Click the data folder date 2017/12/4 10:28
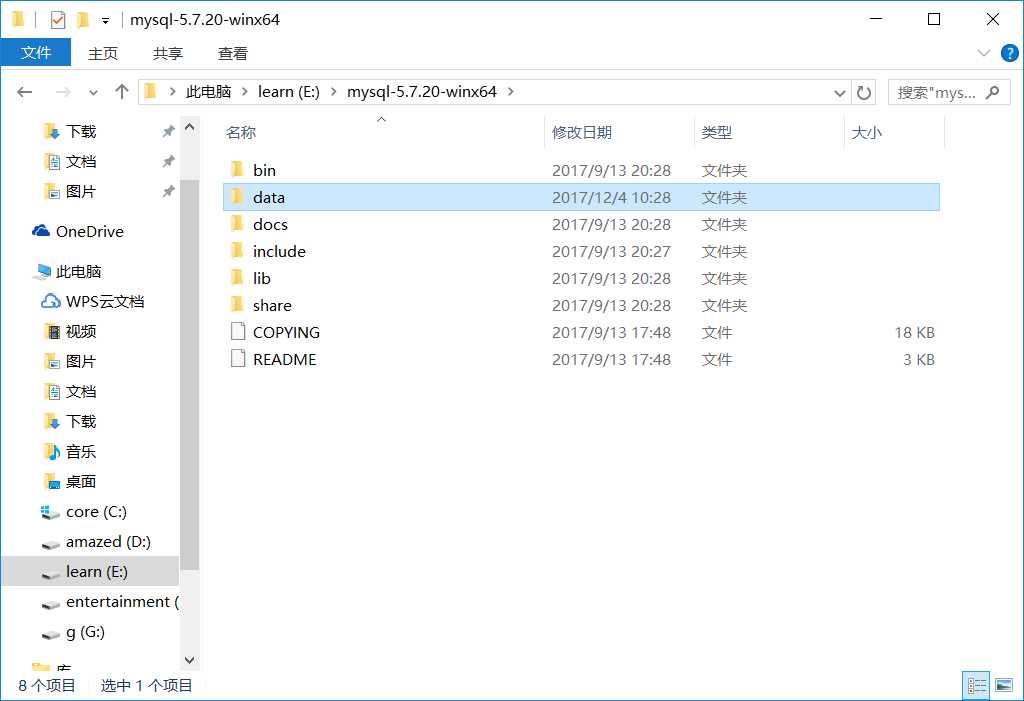This screenshot has height=701, width=1024. pos(611,197)
